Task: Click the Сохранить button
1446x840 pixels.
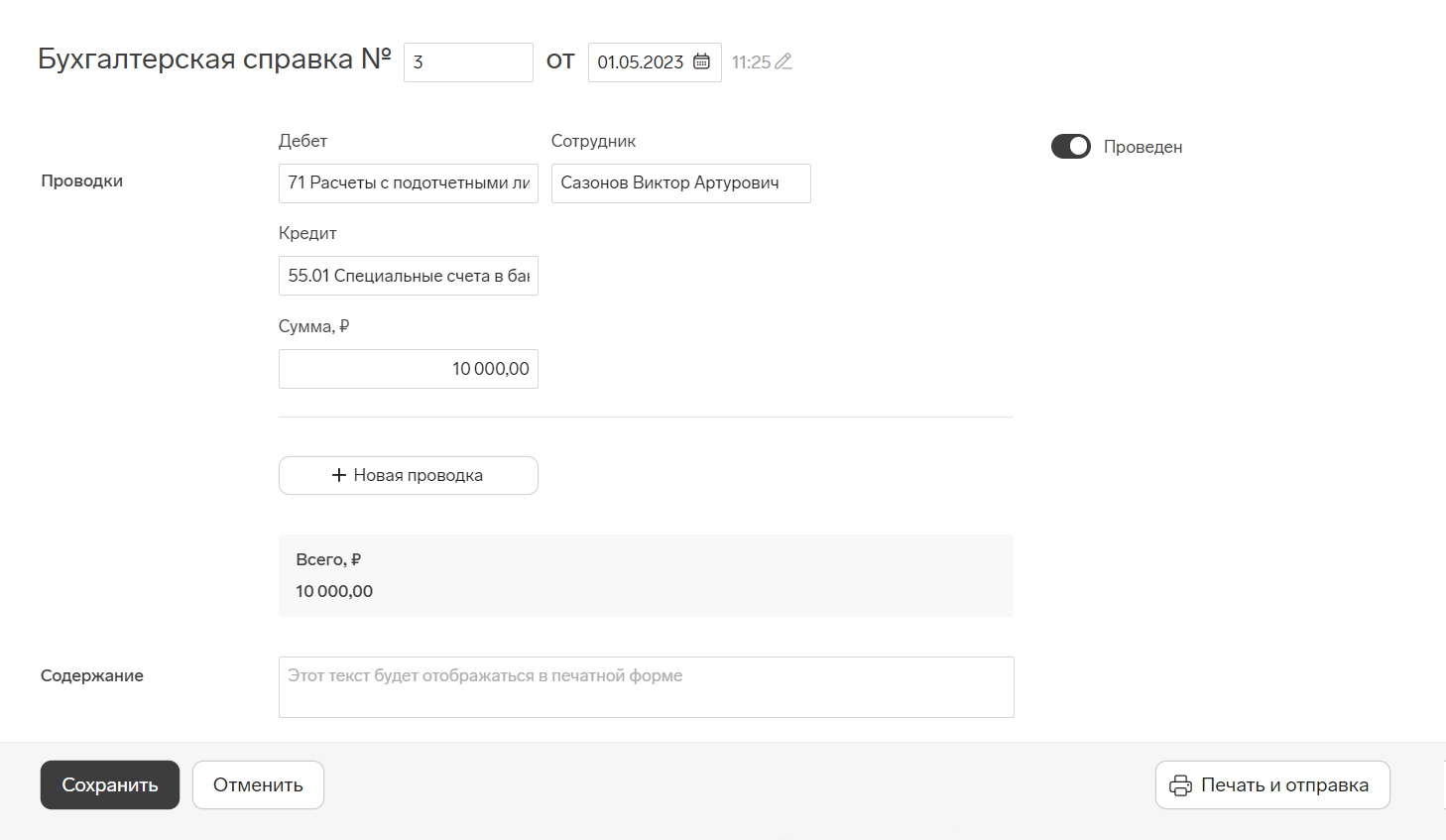Action: pyautogui.click(x=110, y=784)
